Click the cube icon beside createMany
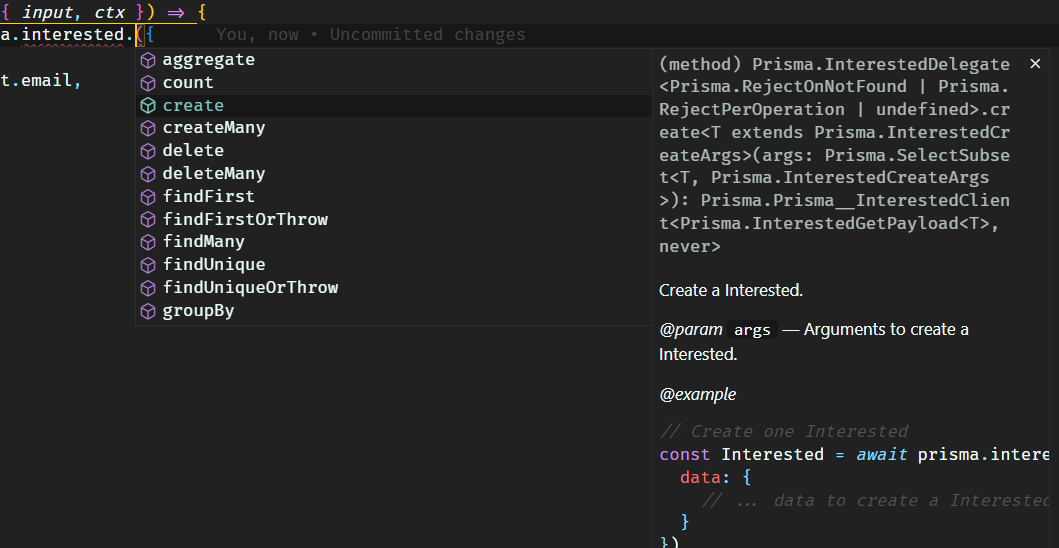This screenshot has height=548, width=1059. 148,128
